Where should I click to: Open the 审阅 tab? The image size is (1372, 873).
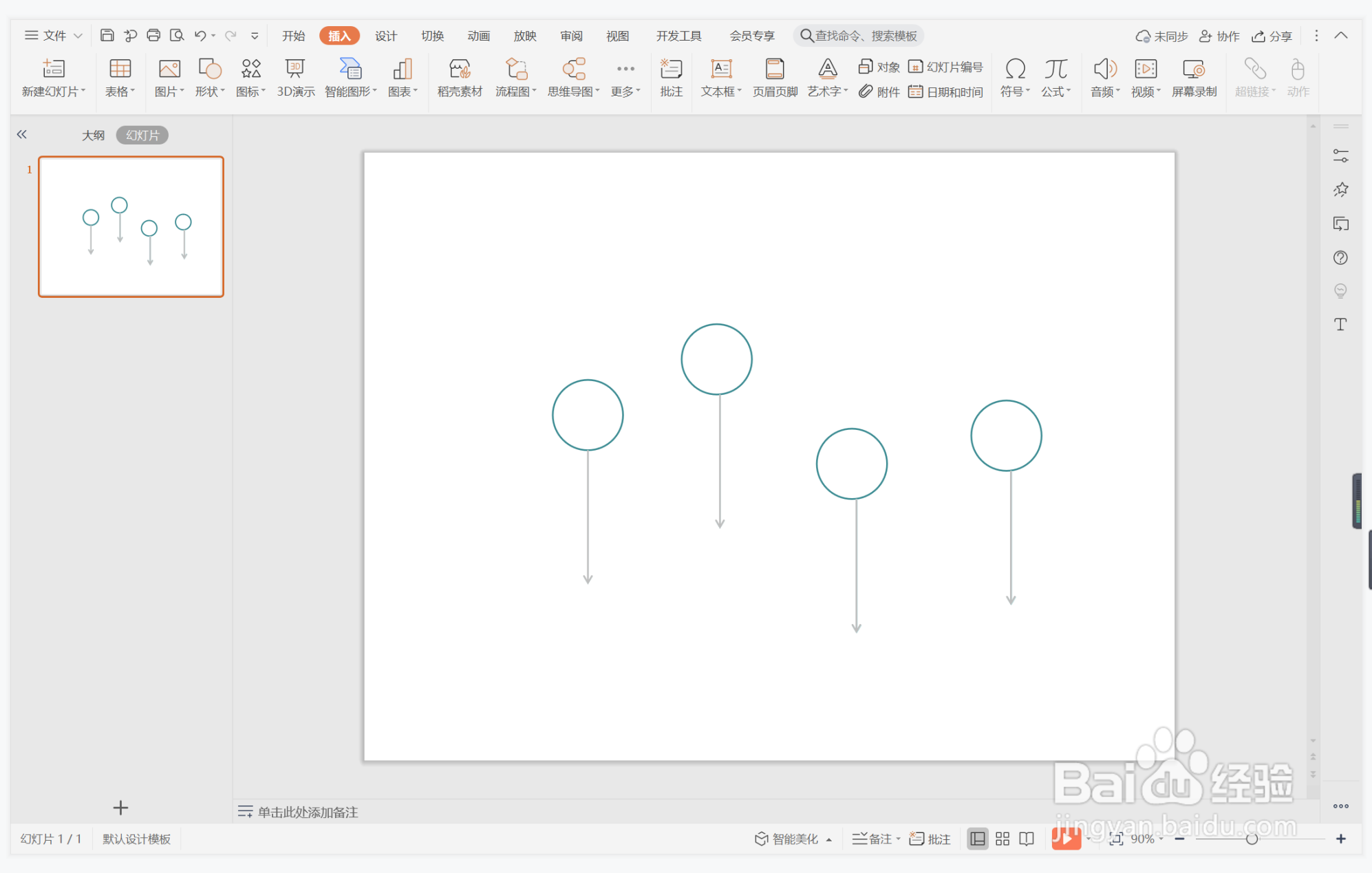click(571, 36)
